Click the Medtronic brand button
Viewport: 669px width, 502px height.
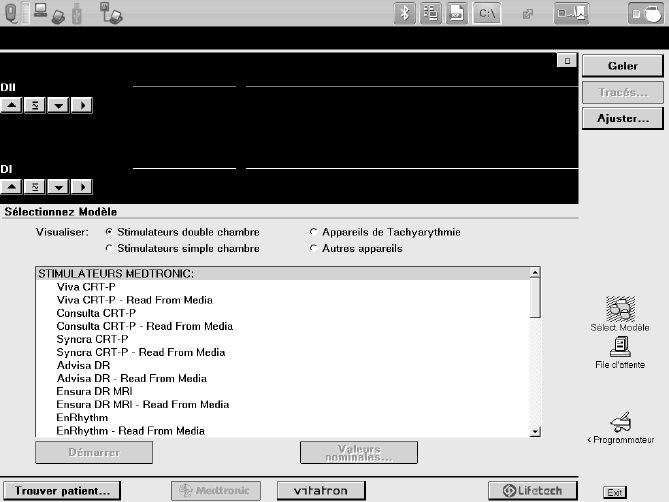point(216,490)
